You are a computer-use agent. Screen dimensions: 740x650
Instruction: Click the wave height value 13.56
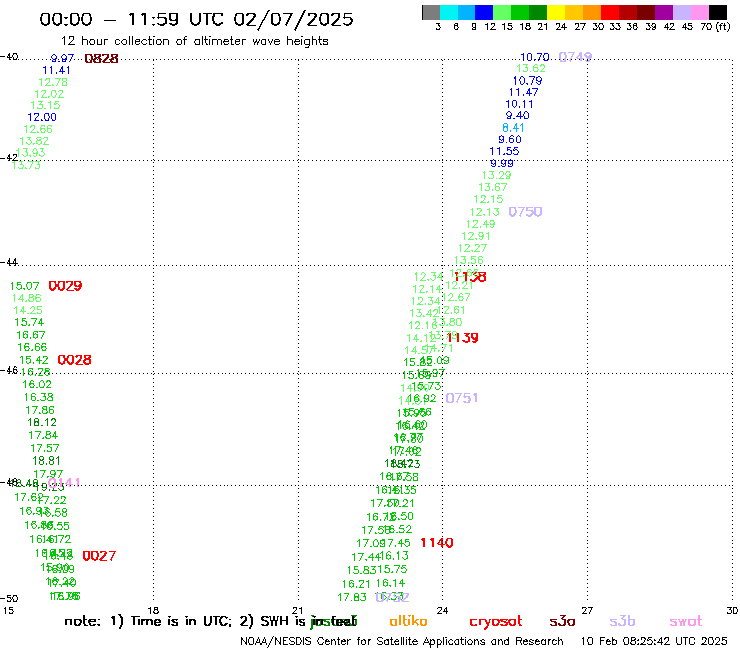469,260
